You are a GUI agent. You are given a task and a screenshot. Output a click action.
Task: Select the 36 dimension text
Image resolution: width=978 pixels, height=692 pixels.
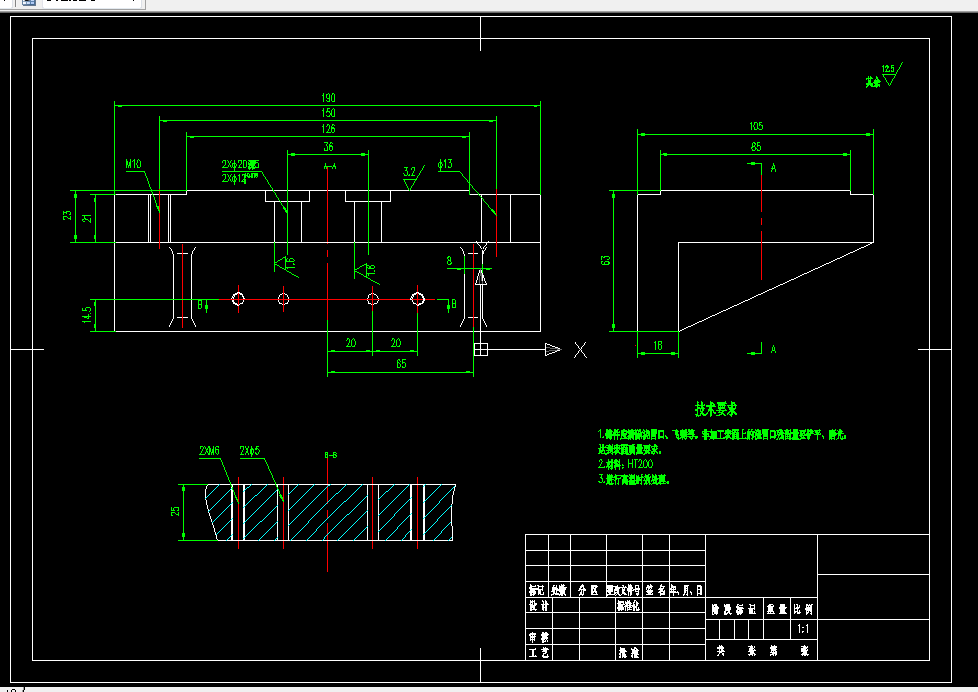(x=328, y=147)
